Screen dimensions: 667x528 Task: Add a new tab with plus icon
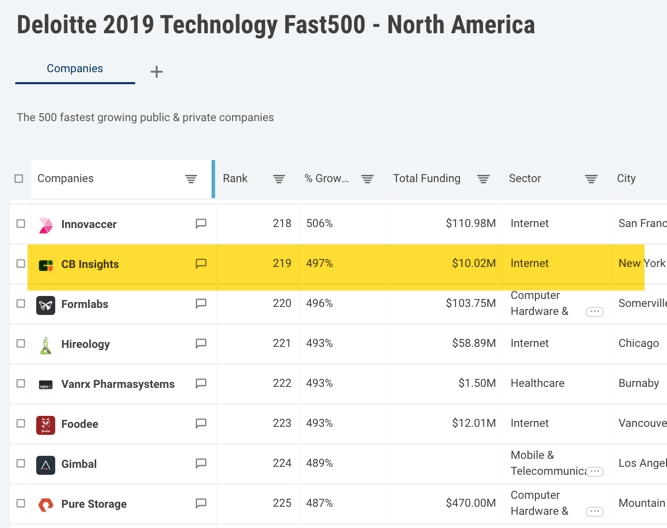[157, 71]
